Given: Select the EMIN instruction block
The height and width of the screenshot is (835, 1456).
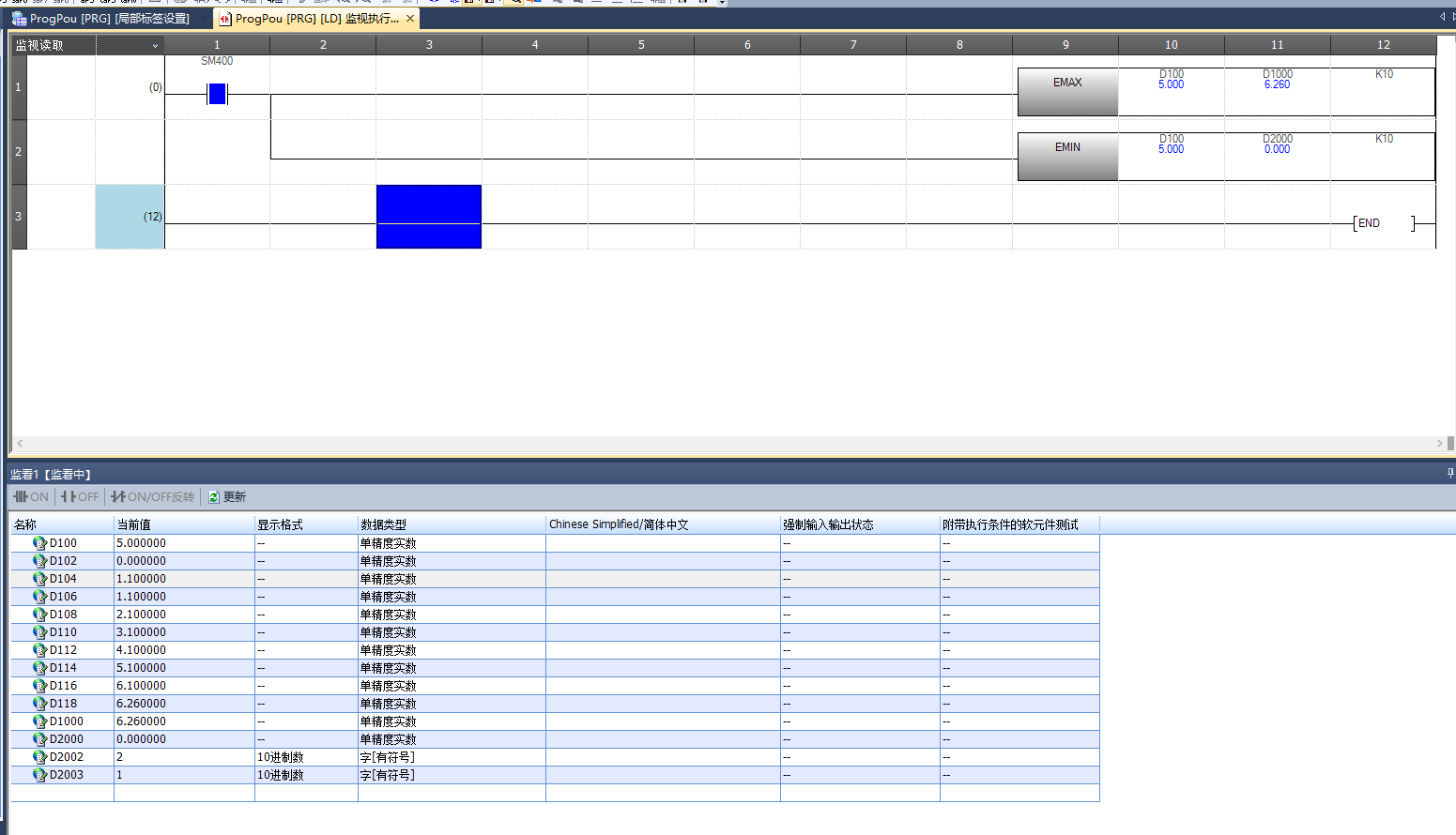Looking at the screenshot, I should [x=1067, y=156].
